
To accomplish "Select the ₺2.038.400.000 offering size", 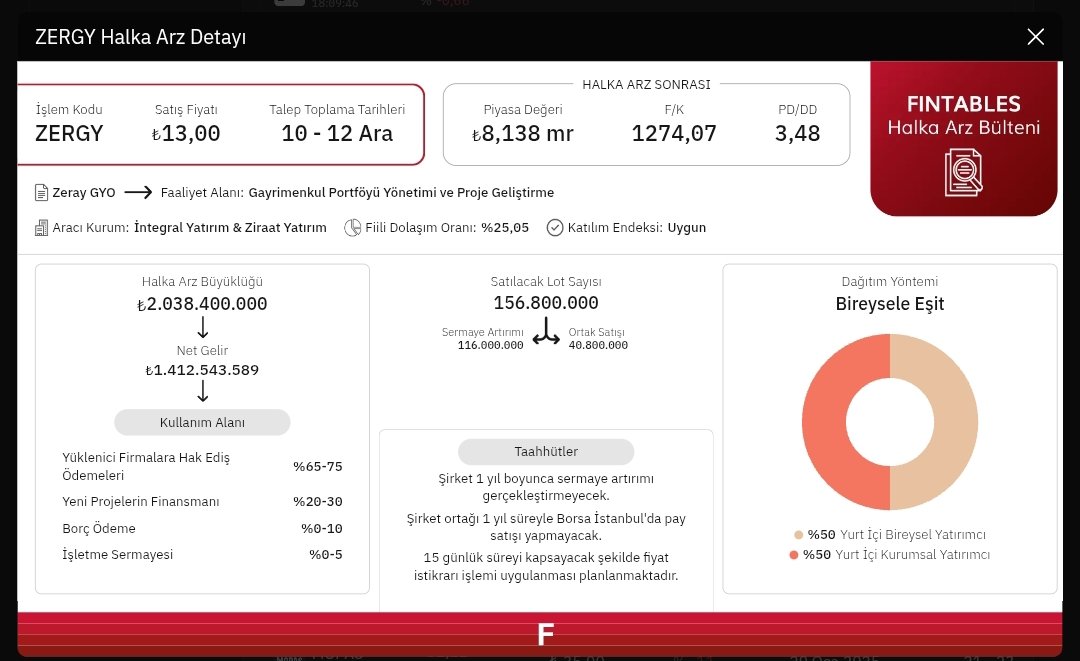I will [202, 304].
